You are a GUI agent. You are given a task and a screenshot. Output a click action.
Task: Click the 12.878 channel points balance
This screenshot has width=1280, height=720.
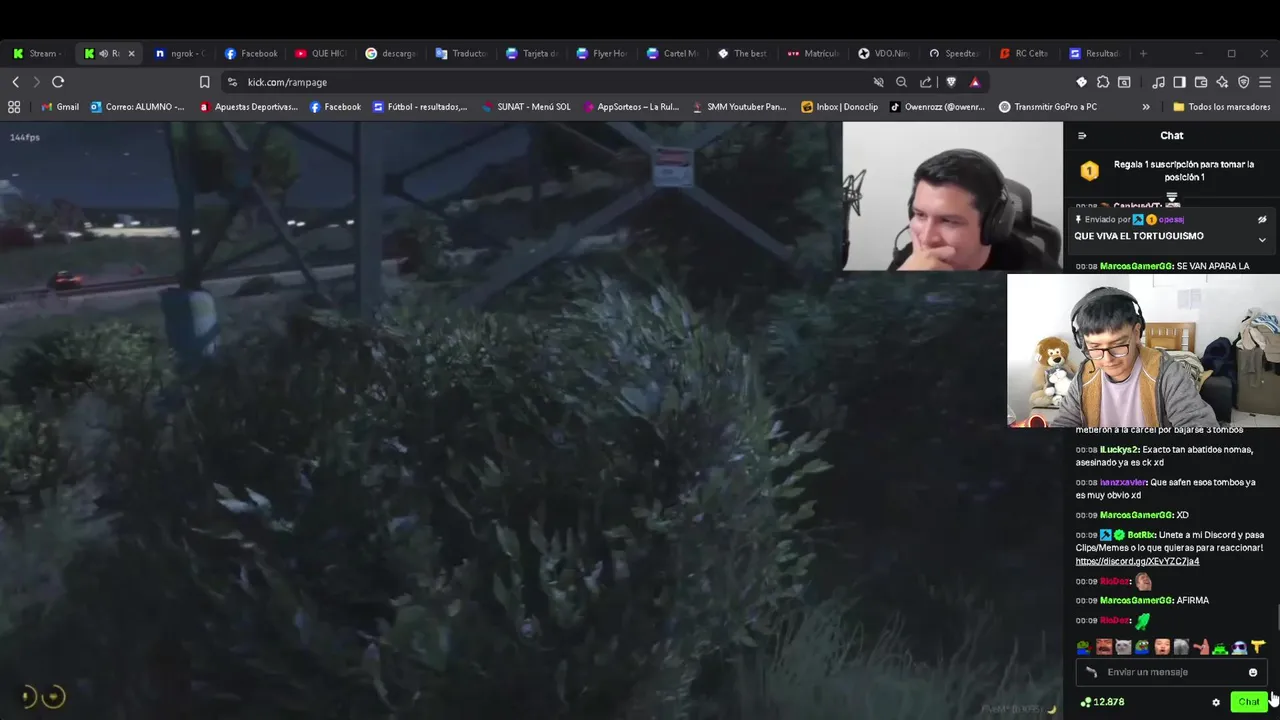[1103, 702]
